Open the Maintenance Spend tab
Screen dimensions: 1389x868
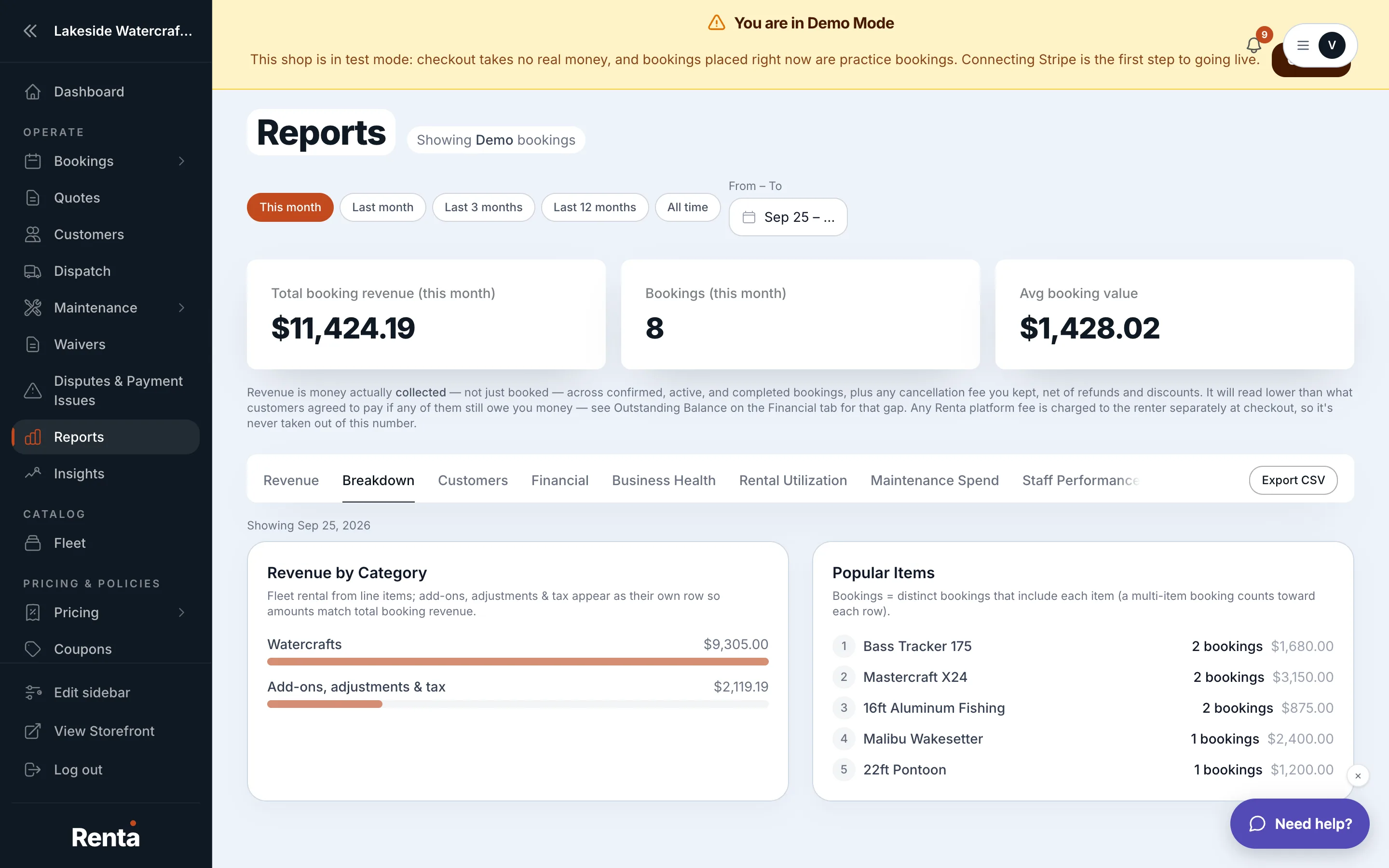[x=935, y=480]
